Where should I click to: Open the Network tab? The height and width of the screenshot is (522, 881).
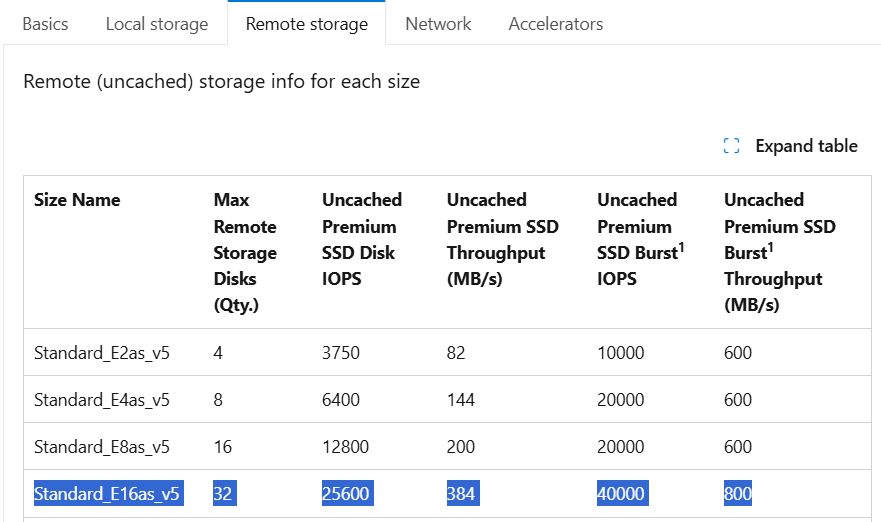438,24
